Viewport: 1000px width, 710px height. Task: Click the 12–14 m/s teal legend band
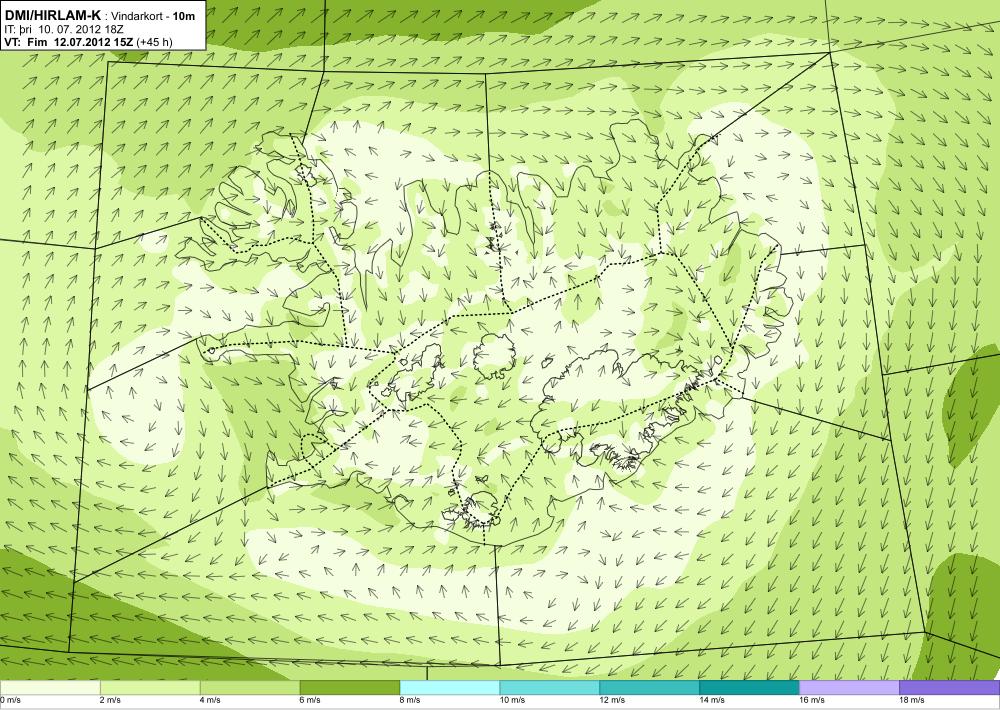tap(649, 688)
